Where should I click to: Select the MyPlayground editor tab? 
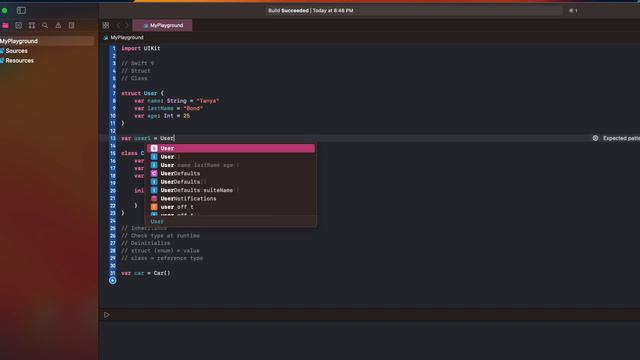point(162,25)
